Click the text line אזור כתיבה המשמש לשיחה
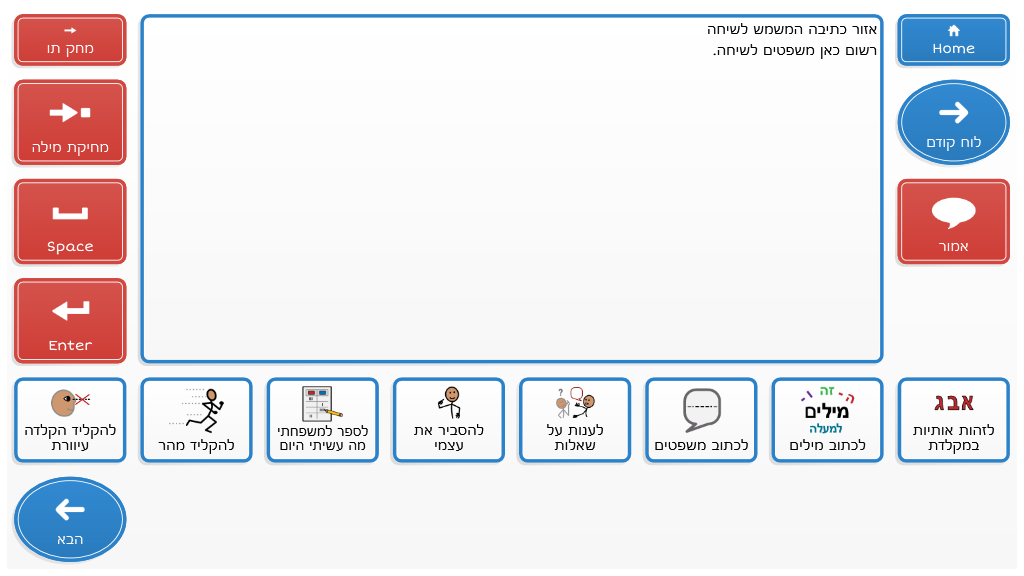Image resolution: width=1024 pixels, height=576 pixels. coord(791,30)
